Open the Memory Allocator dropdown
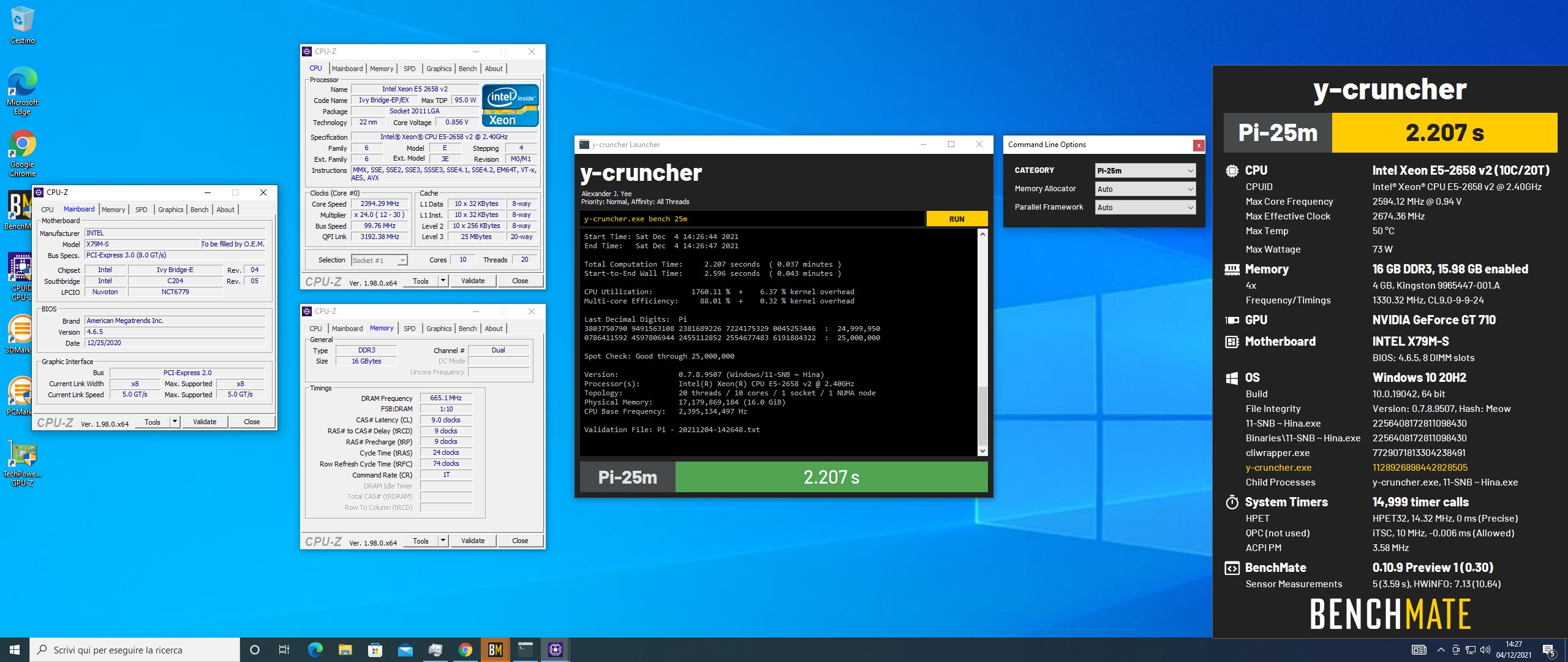 coord(1145,189)
